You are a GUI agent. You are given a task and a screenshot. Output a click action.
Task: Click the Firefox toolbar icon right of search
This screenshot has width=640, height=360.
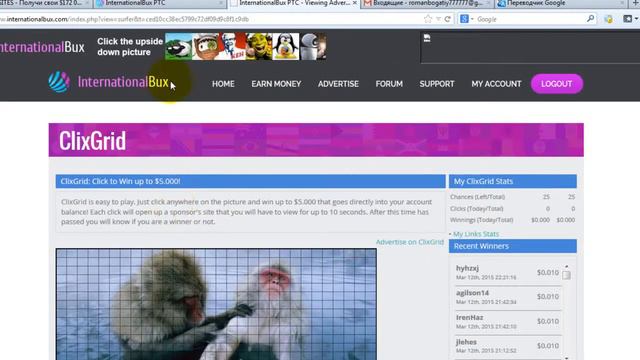pos(608,19)
